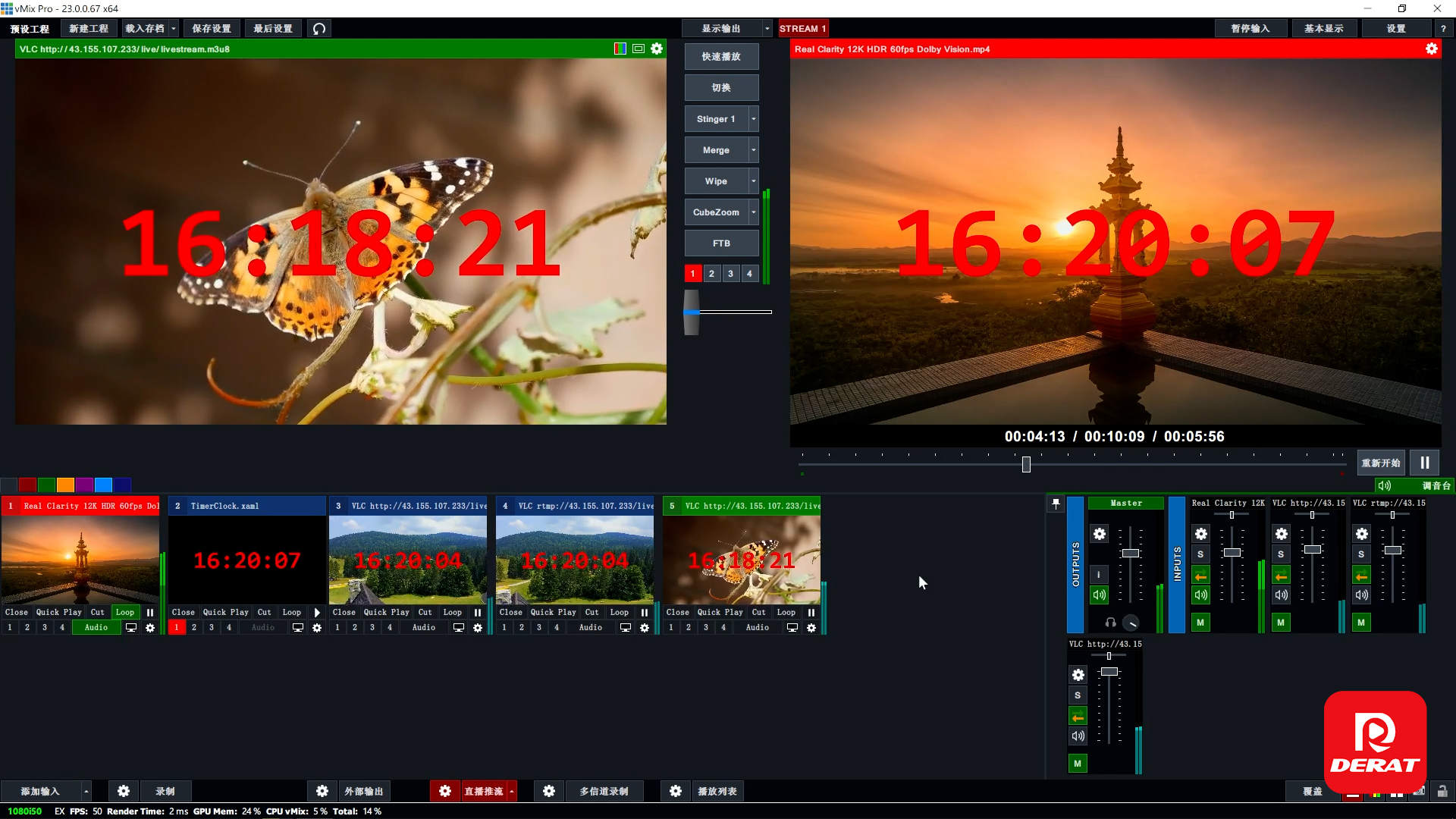This screenshot has height=819, width=1456.
Task: Click the headphones icon under Master
Action: point(1110,623)
